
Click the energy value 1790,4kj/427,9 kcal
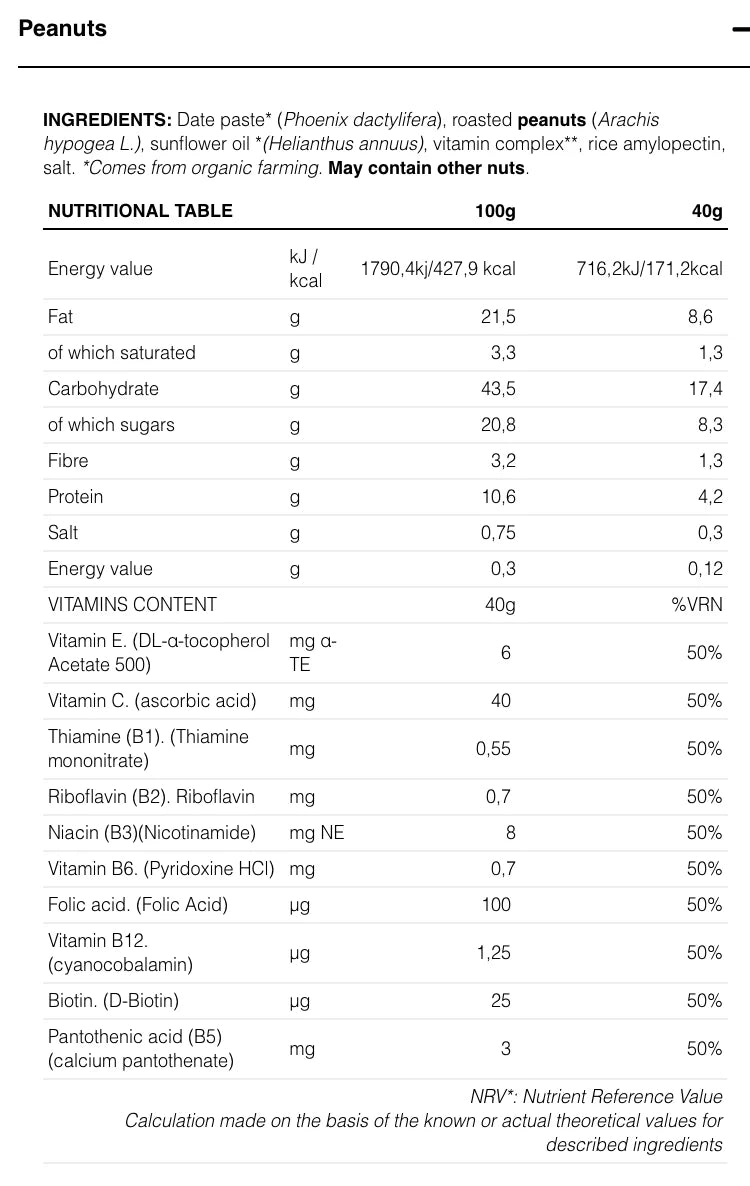(x=439, y=269)
